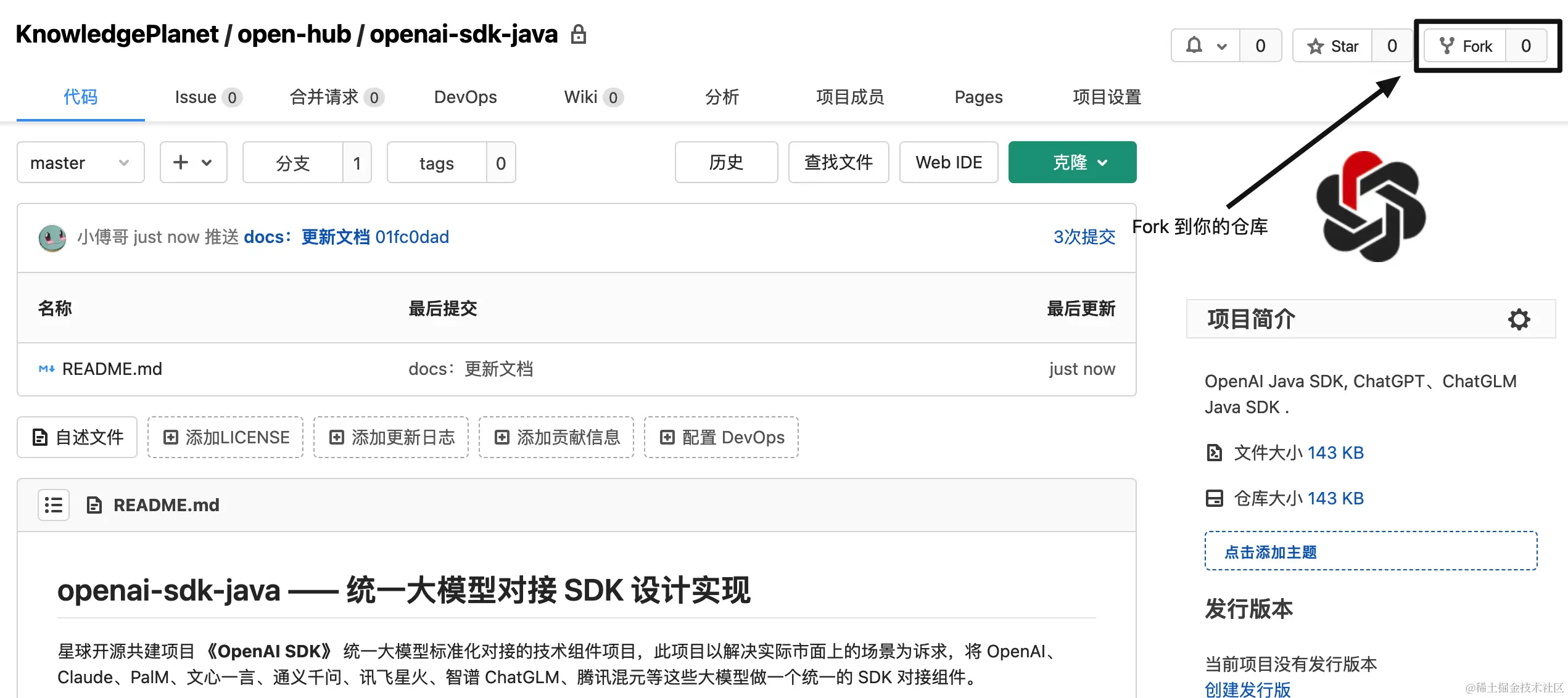This screenshot has height=698, width=1568.
Task: Open the 项目设置 tab
Action: click(1107, 97)
